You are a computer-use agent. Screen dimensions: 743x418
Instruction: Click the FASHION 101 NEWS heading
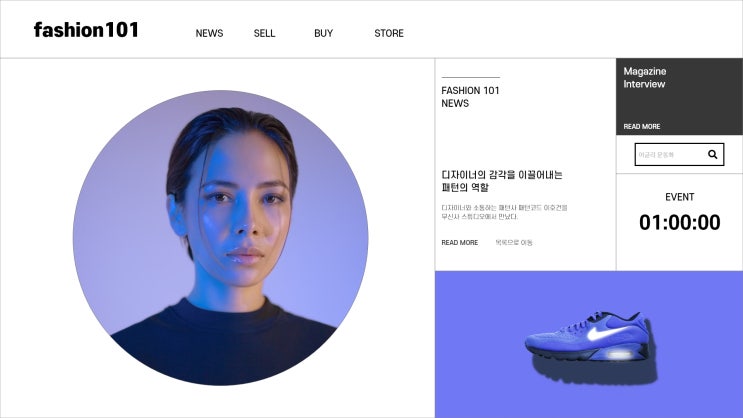coord(470,97)
